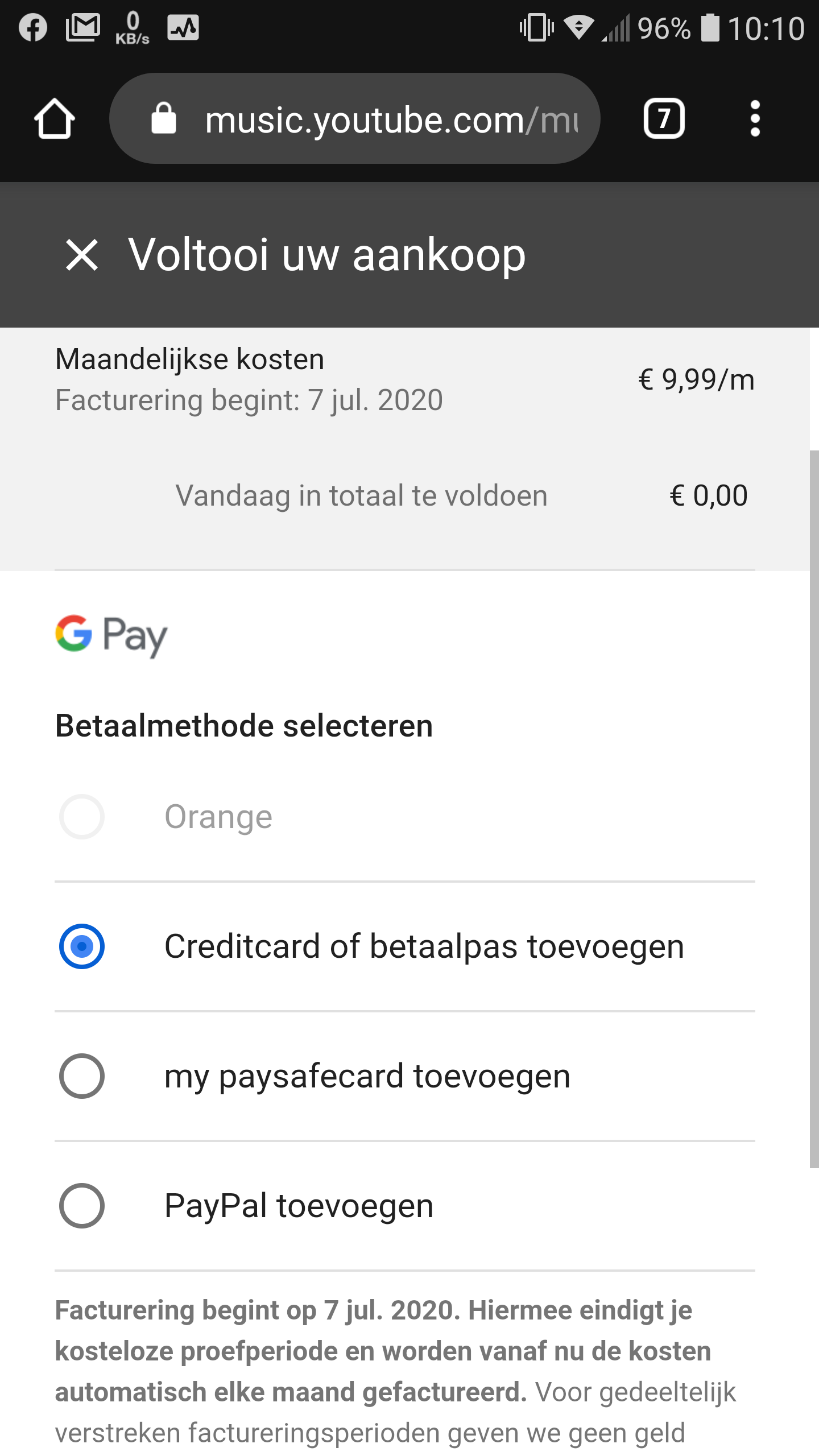This screenshot has width=819, height=1456.
Task: Tap the Facebook notification icon
Action: coord(33,27)
